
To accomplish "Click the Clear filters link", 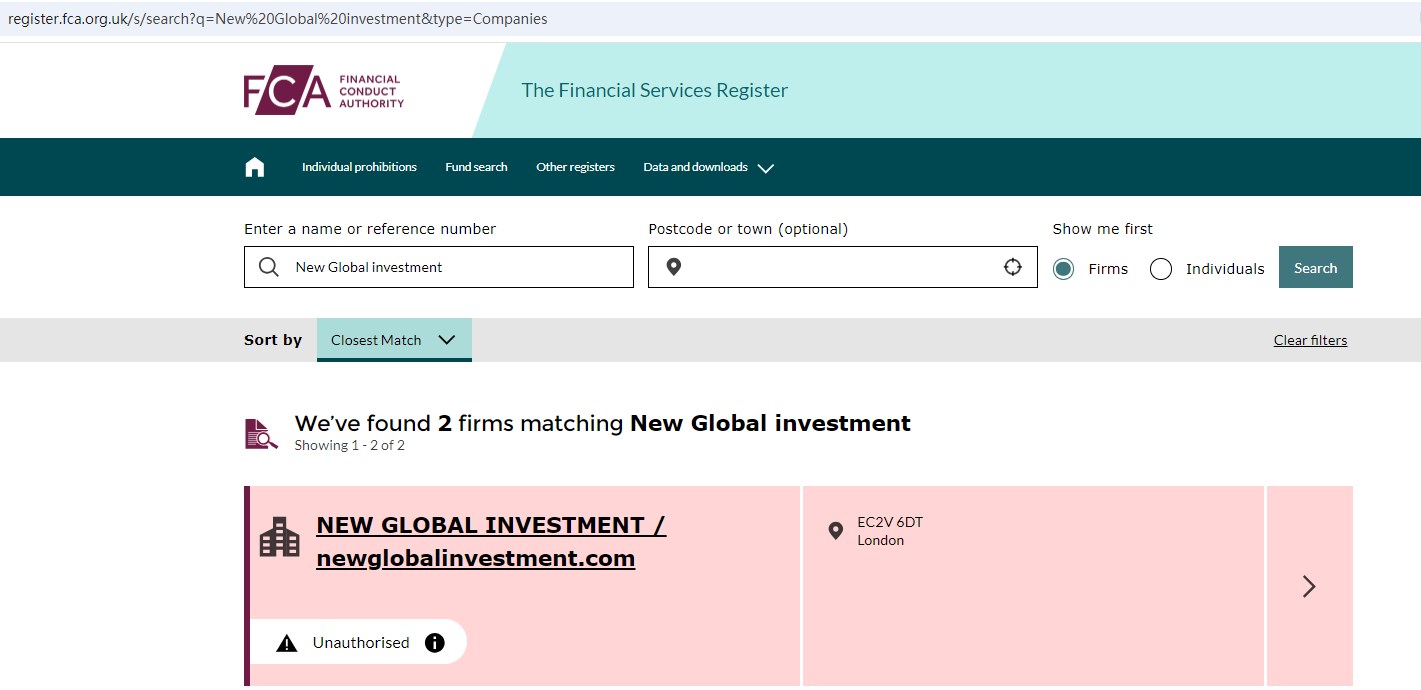I will pyautogui.click(x=1310, y=340).
